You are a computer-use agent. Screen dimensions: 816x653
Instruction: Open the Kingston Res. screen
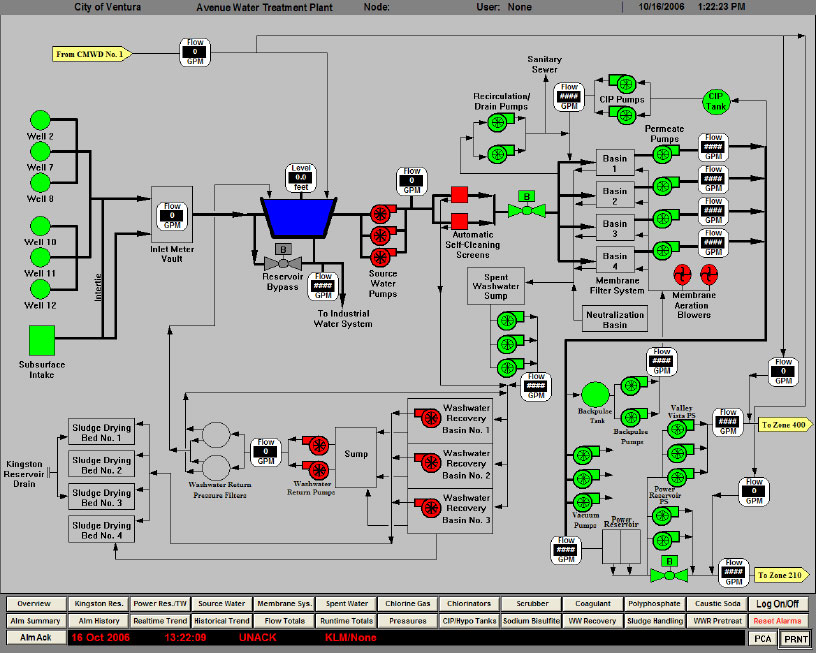tap(98, 604)
